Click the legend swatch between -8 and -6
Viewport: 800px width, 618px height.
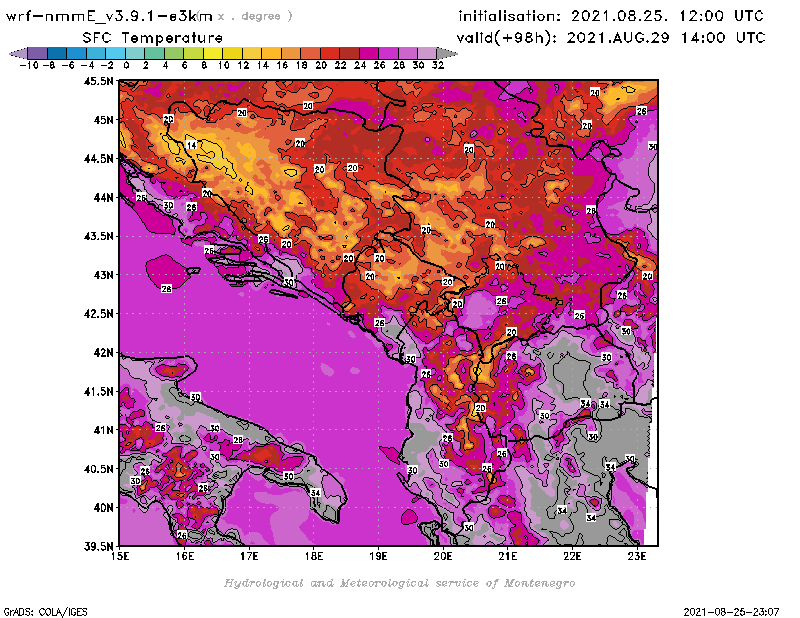pos(57,53)
